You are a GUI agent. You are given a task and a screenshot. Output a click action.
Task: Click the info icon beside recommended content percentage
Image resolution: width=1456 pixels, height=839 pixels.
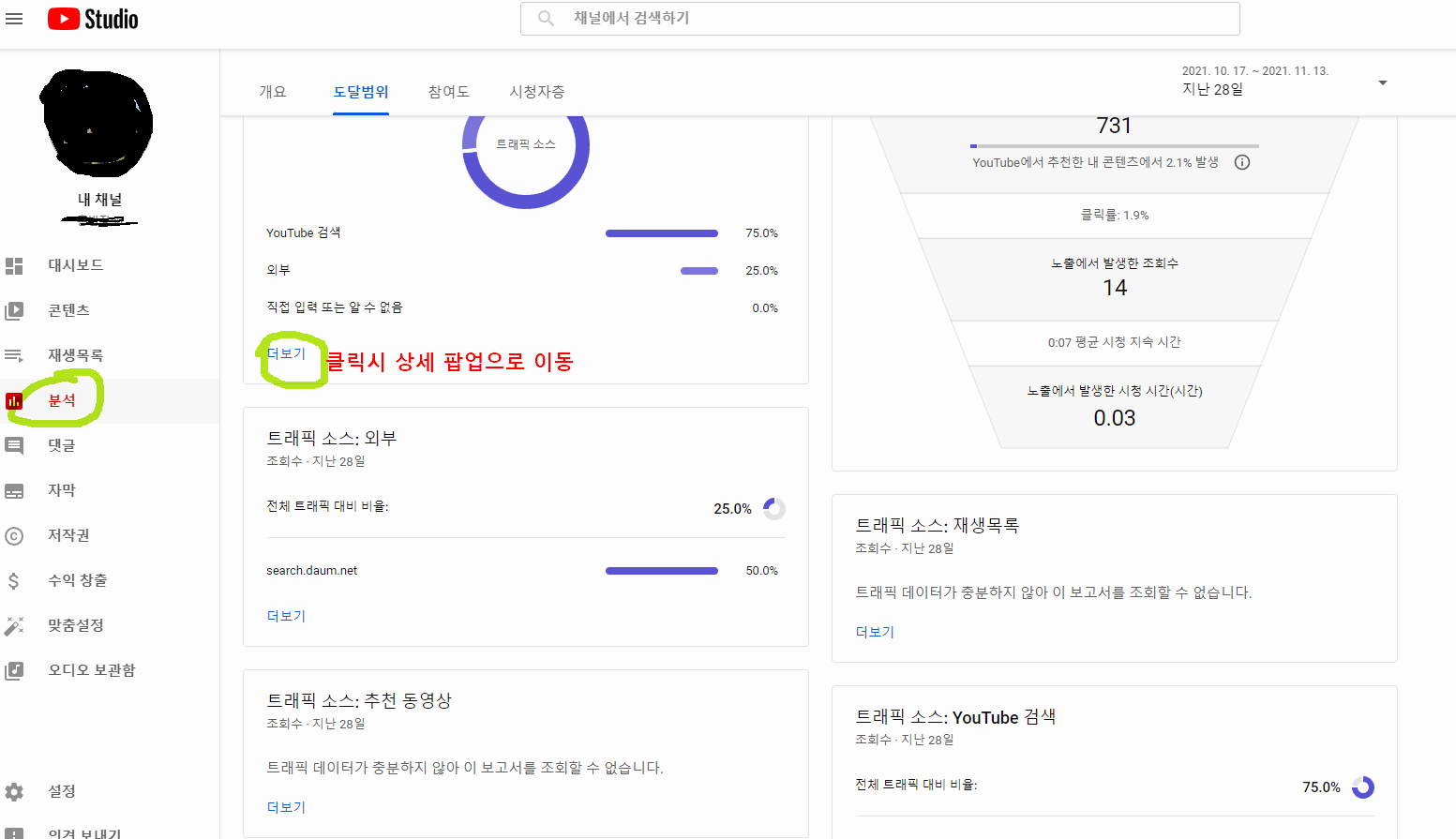[1242, 162]
